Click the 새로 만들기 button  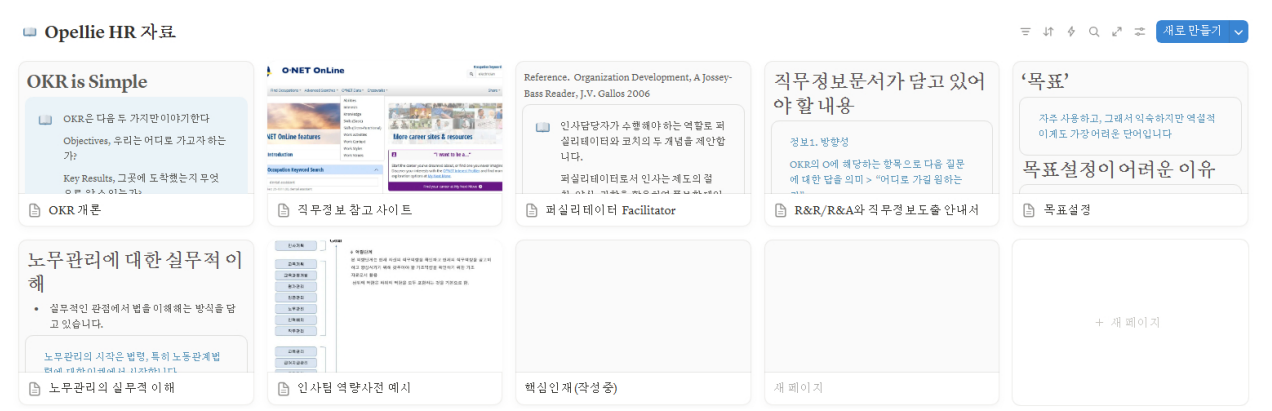[x=1192, y=32]
